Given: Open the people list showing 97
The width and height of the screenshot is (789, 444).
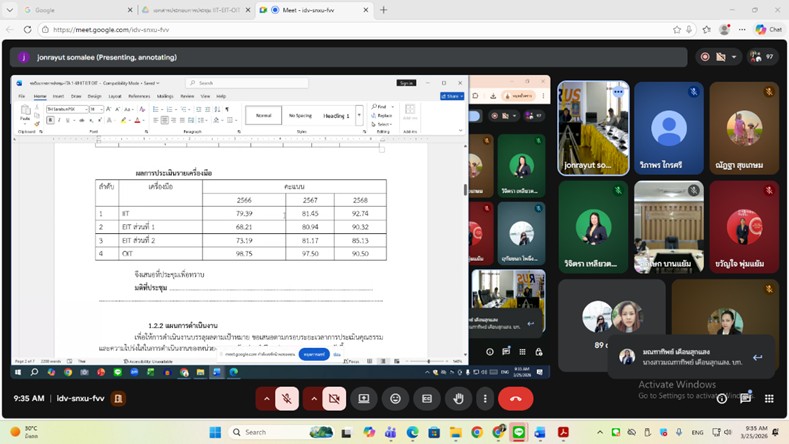Looking at the screenshot, I should point(763,57).
